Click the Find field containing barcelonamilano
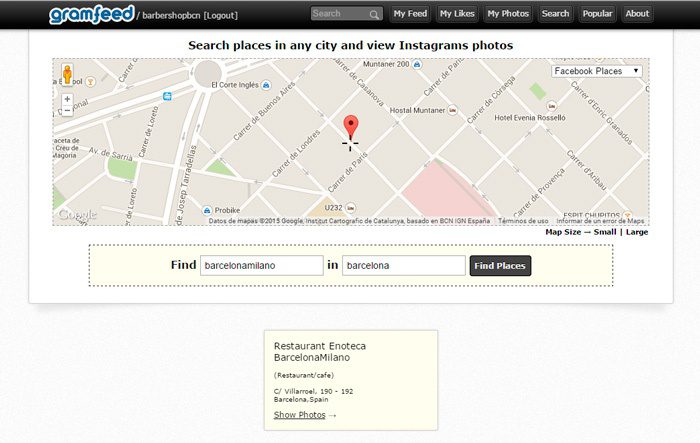Image resolution: width=700 pixels, height=443 pixels. pyautogui.click(x=262, y=266)
